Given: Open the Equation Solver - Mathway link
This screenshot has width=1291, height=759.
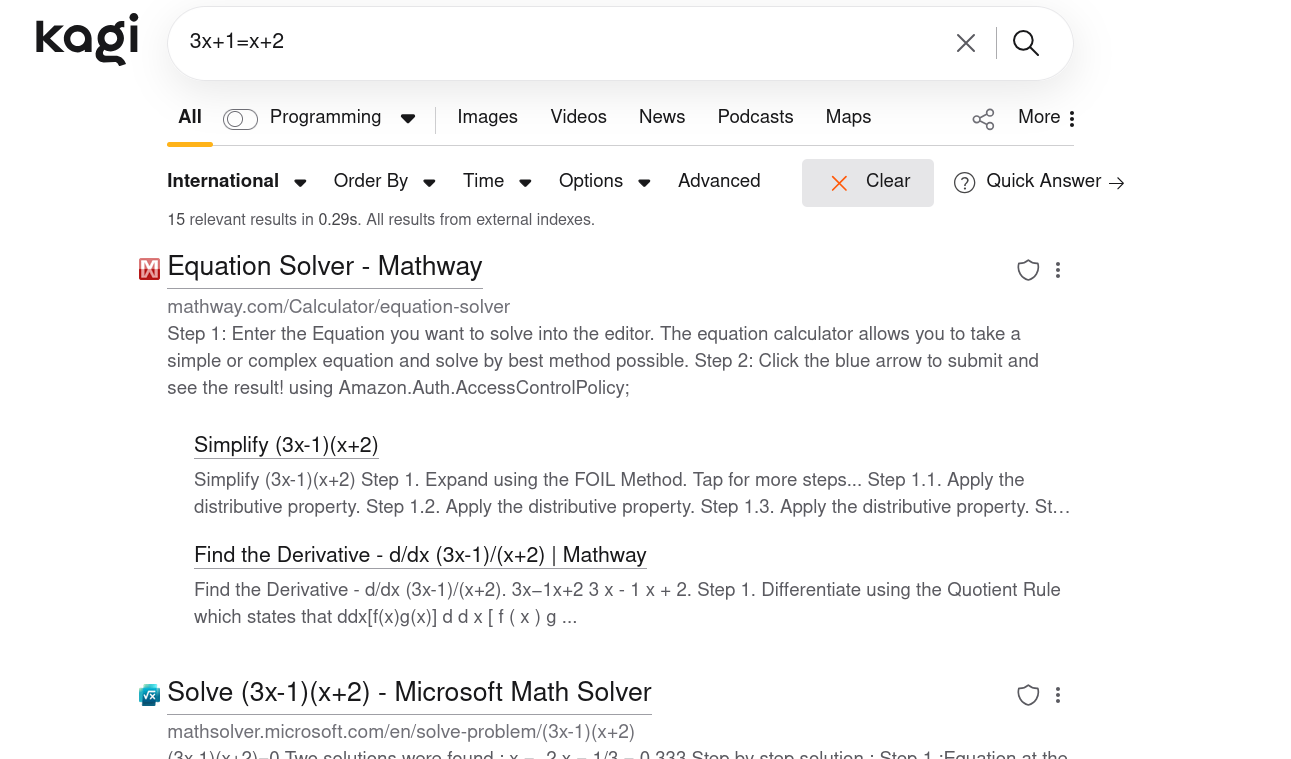Looking at the screenshot, I should [325, 267].
